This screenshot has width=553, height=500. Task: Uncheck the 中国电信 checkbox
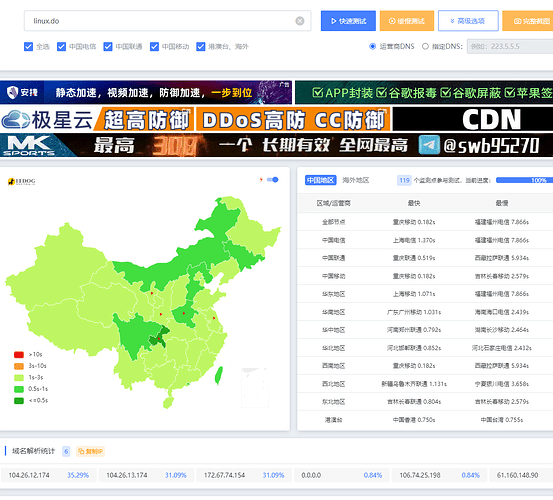pyautogui.click(x=61, y=47)
